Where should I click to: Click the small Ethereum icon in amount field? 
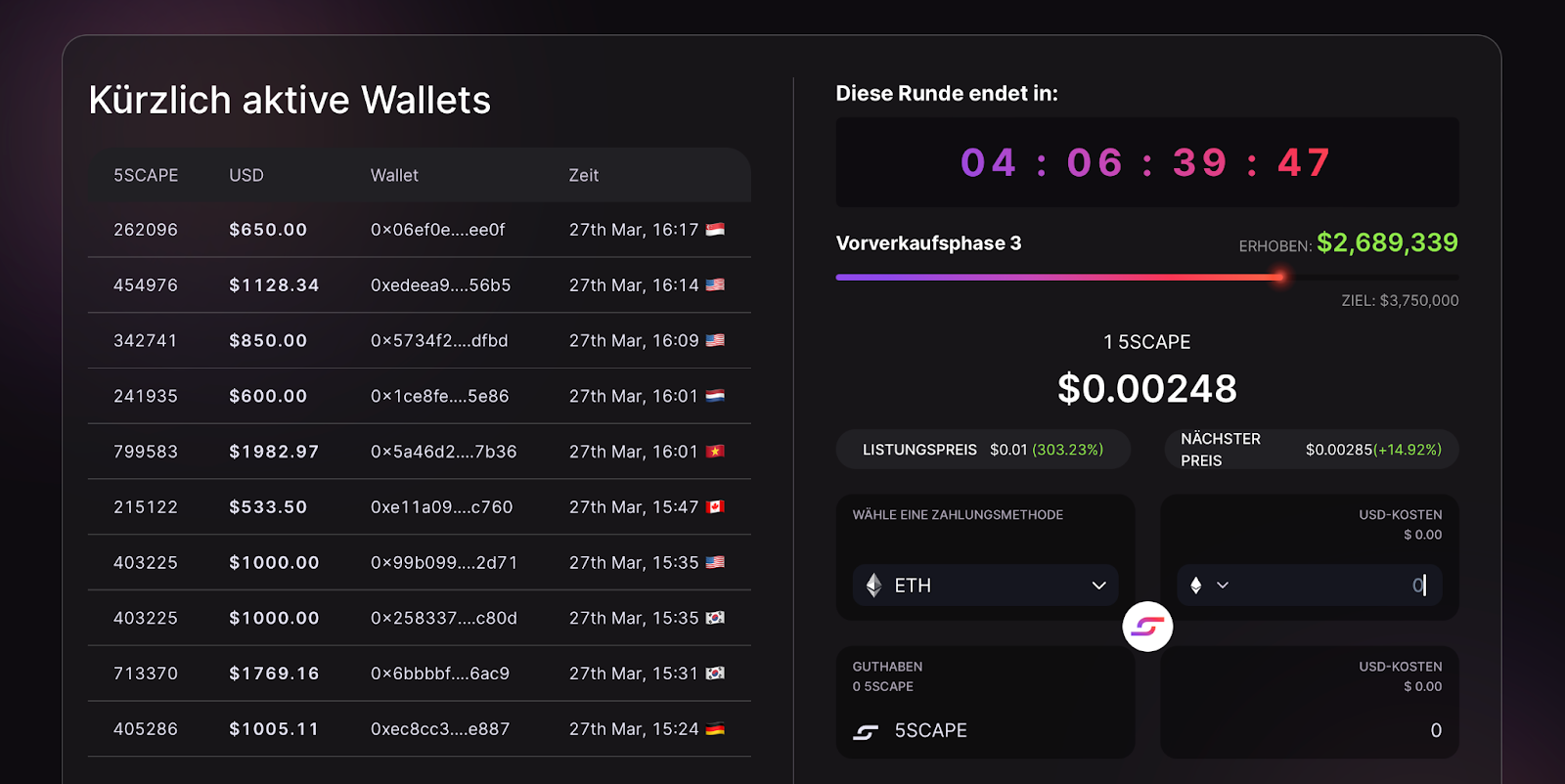coord(1195,586)
